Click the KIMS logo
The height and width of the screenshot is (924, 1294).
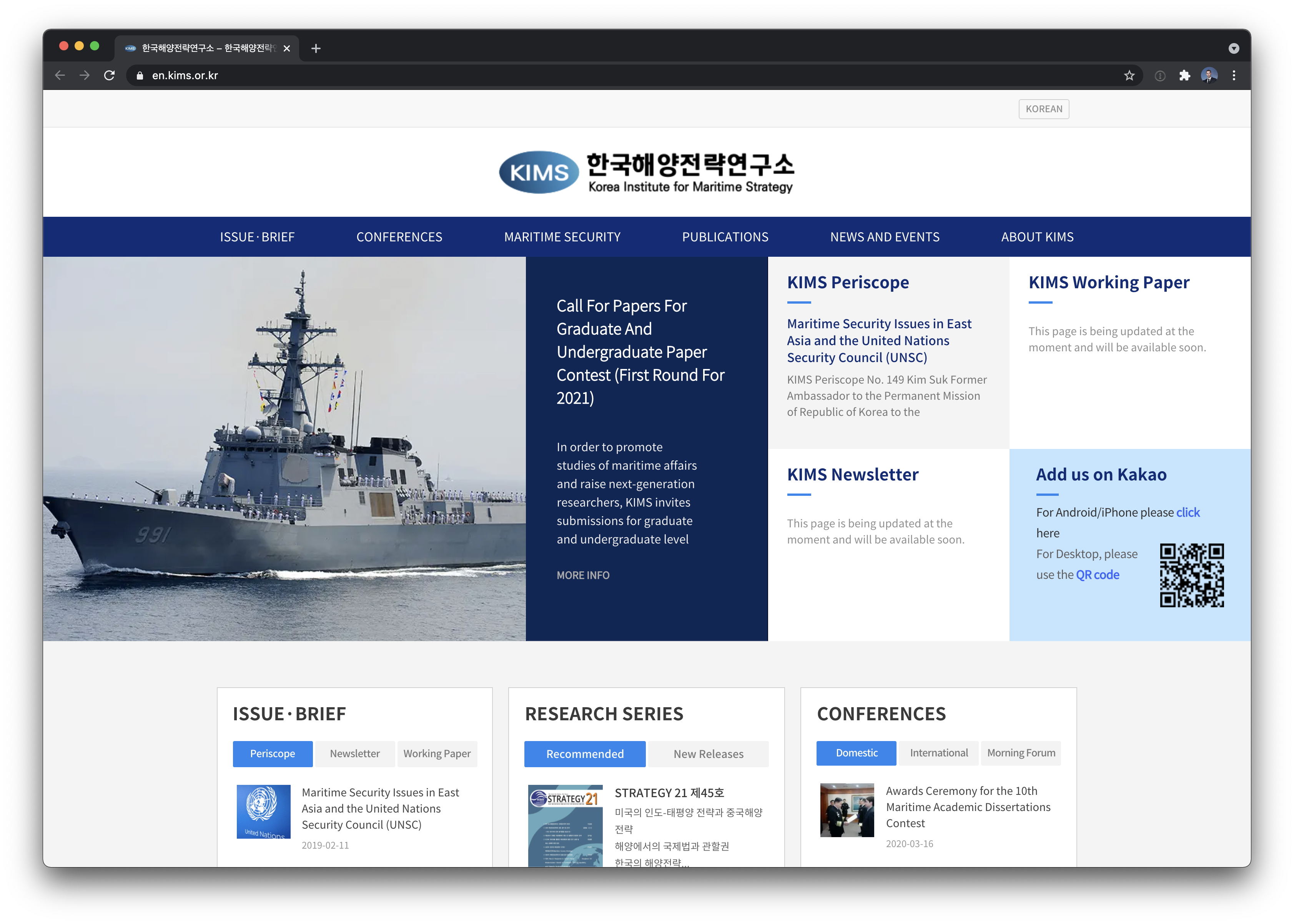tap(647, 173)
